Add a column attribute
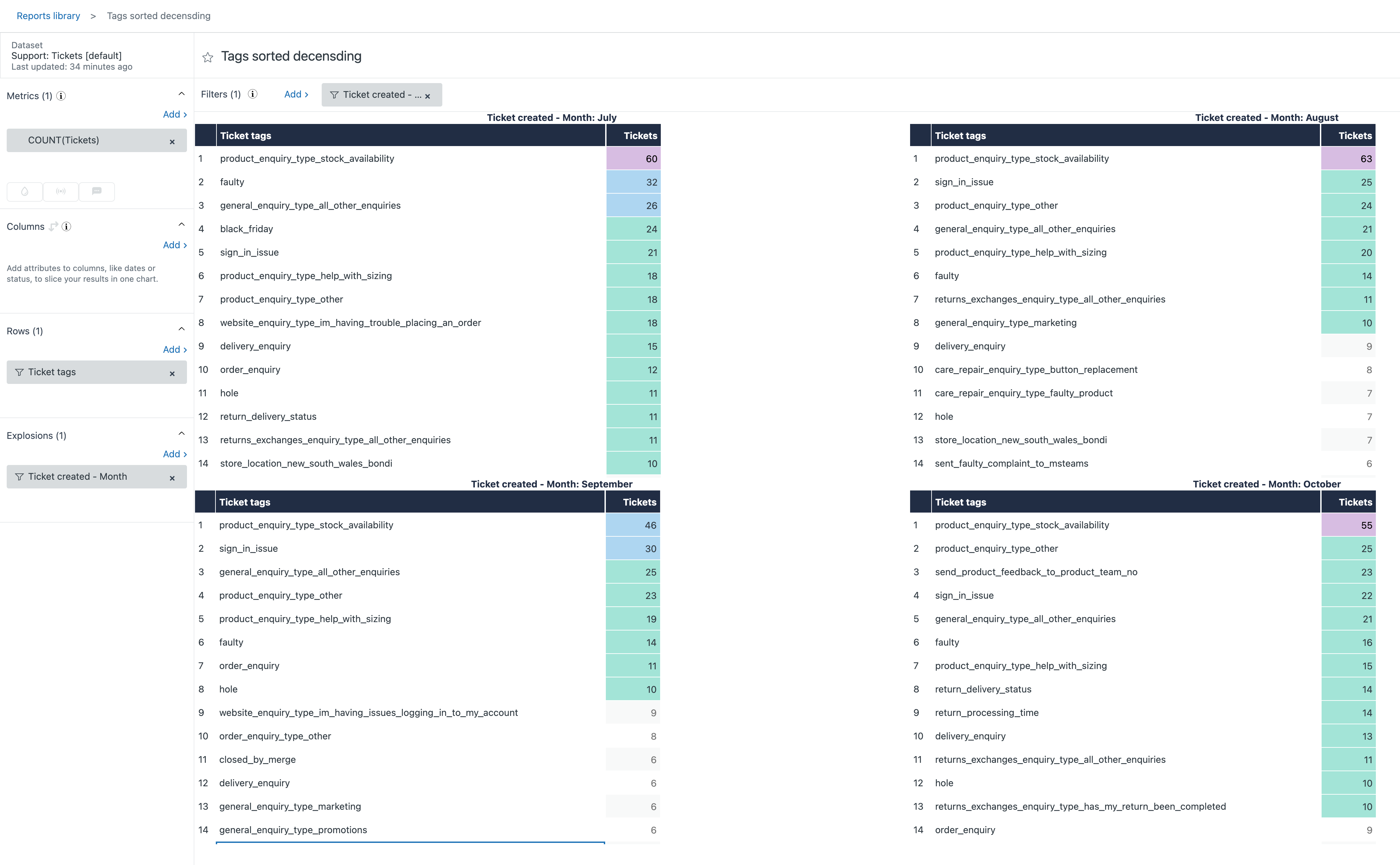Screen dimensions: 1400x865 click(175, 245)
